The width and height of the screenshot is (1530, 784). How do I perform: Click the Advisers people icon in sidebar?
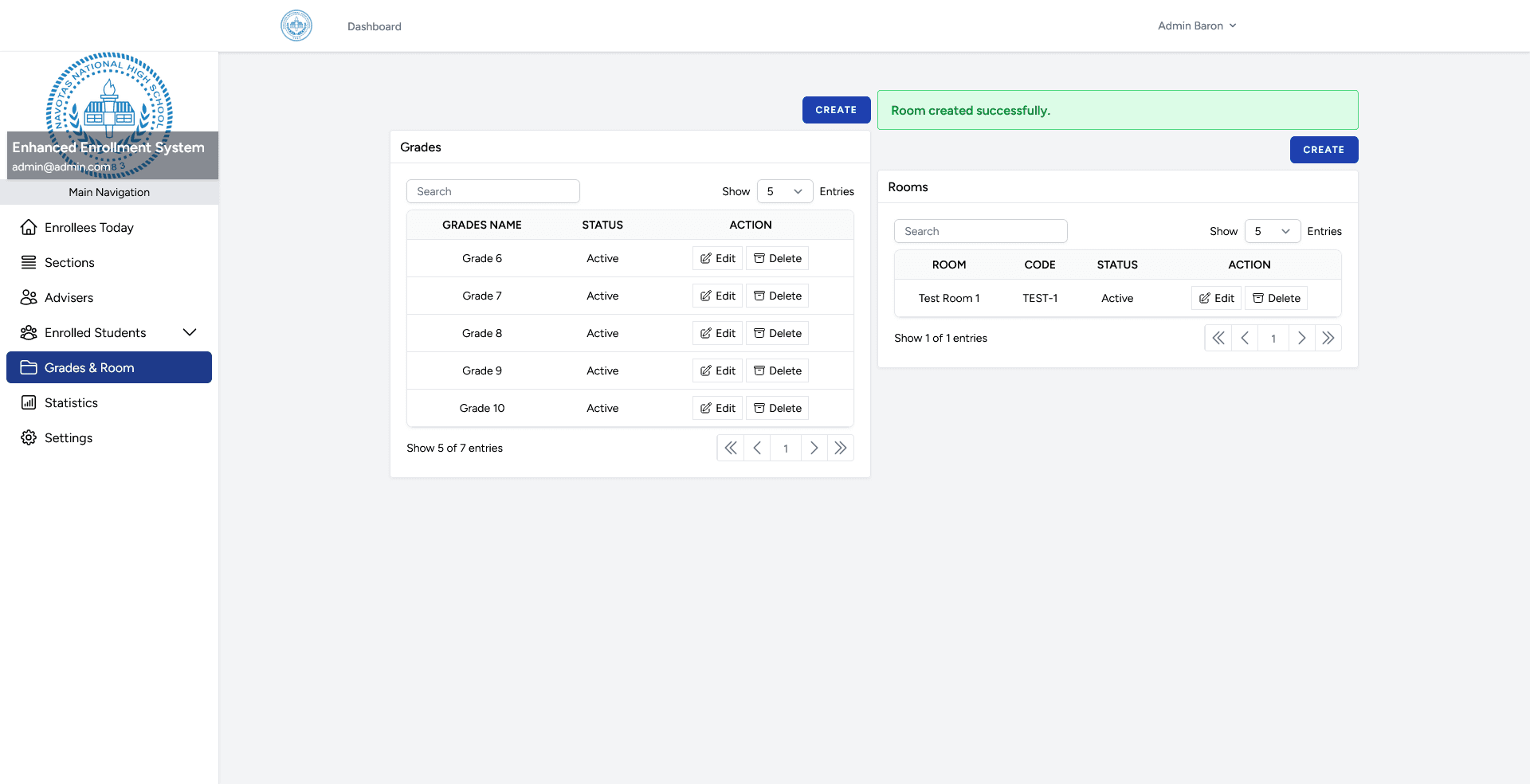29,297
